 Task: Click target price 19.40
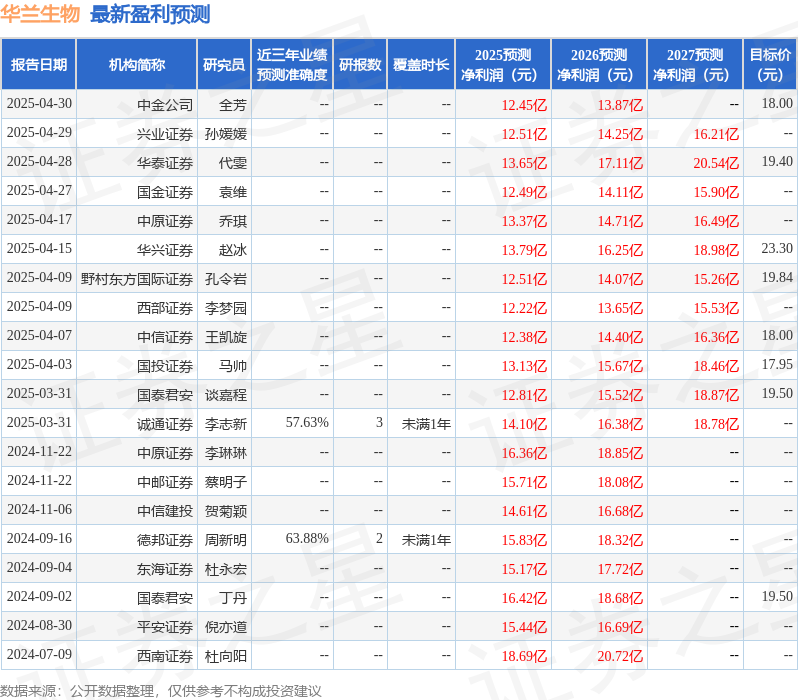[x=777, y=162]
